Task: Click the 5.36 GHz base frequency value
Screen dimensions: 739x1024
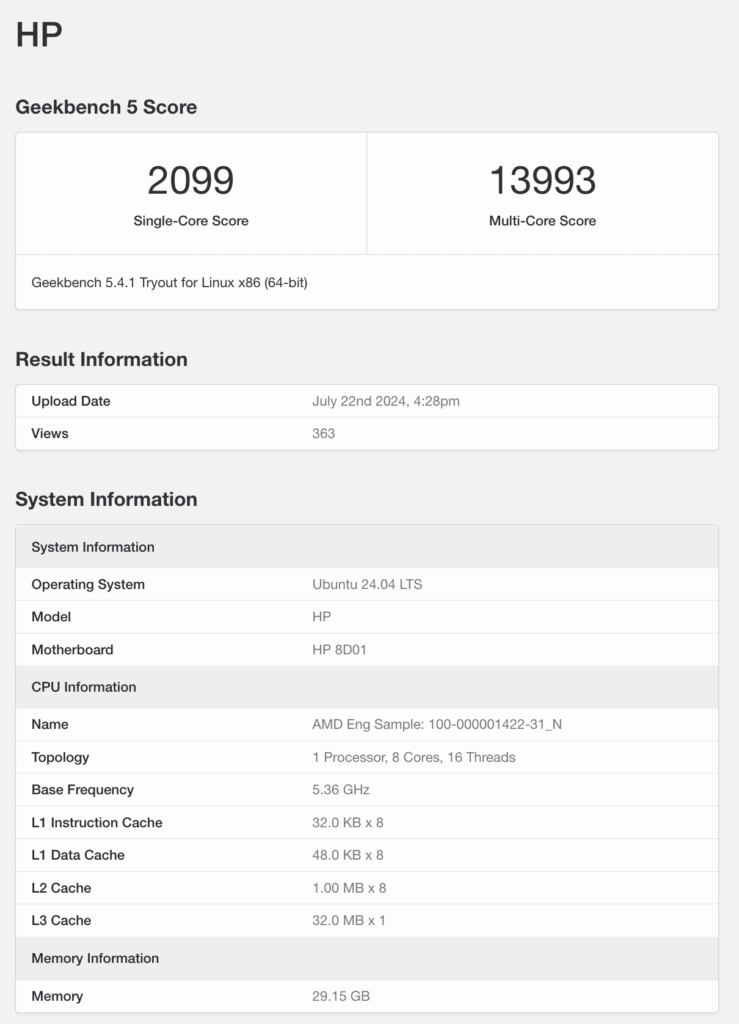Action: coord(341,789)
